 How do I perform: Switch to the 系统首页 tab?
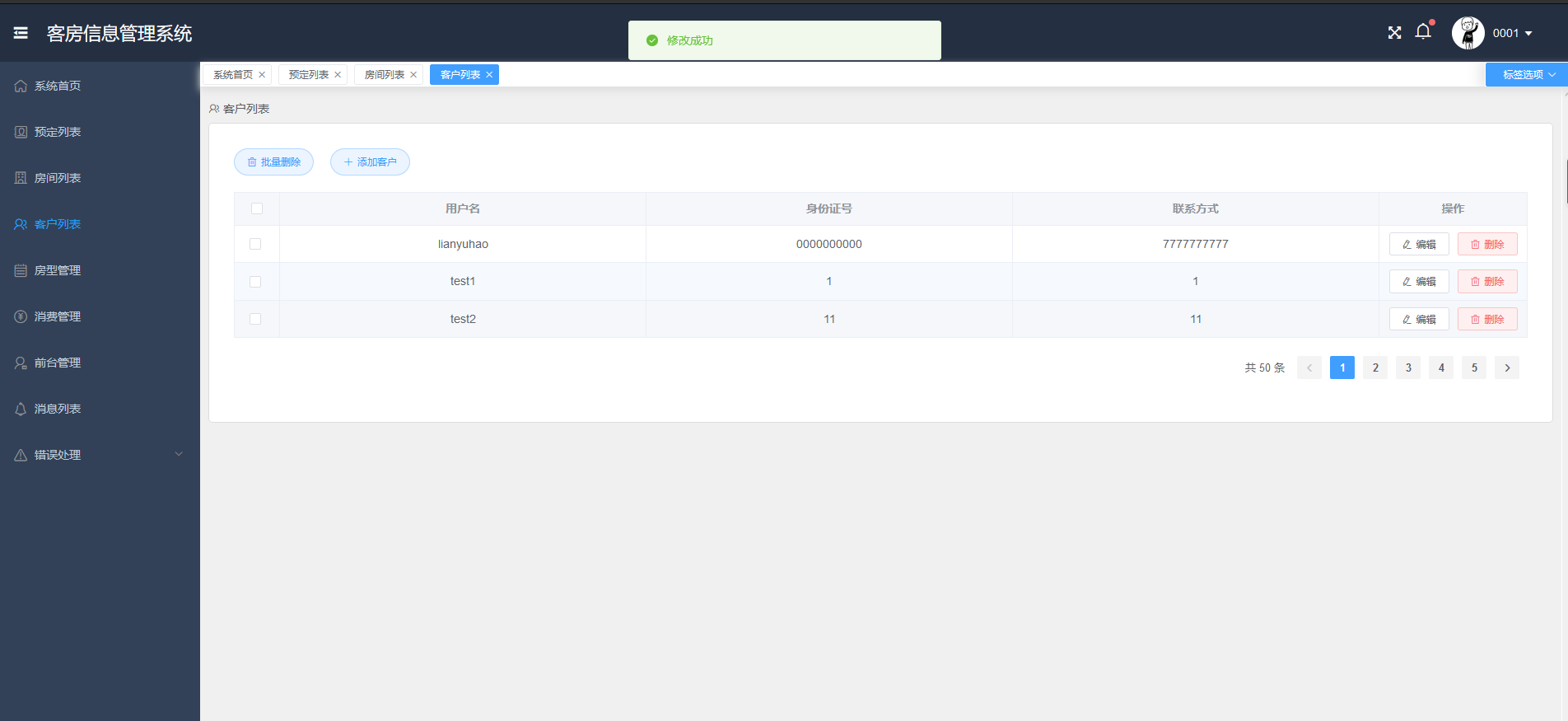pos(233,75)
